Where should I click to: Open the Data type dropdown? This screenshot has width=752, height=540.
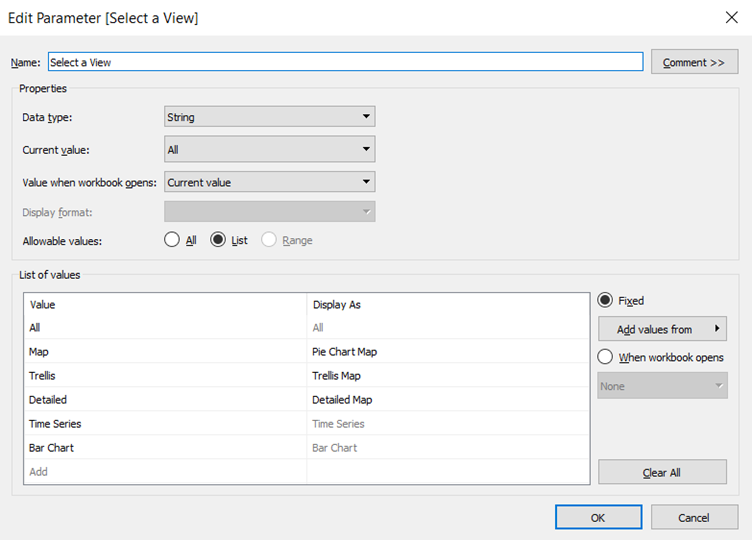click(x=269, y=117)
